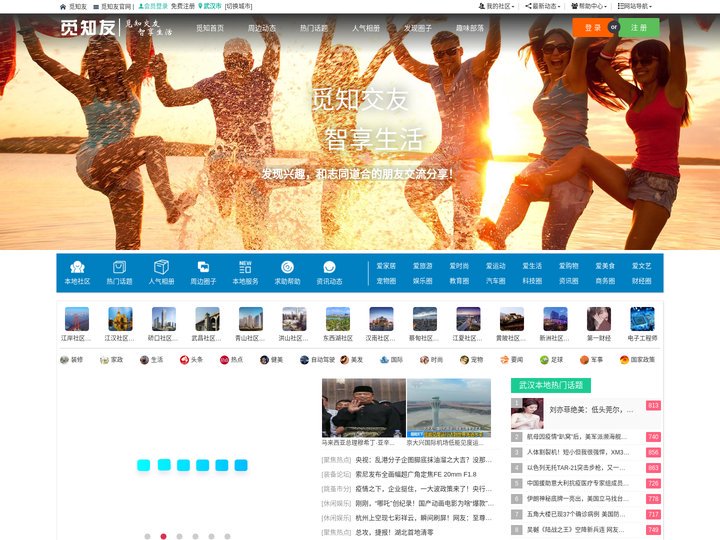Select the 热点 category icon
720x540 pixels.
pyautogui.click(x=224, y=360)
